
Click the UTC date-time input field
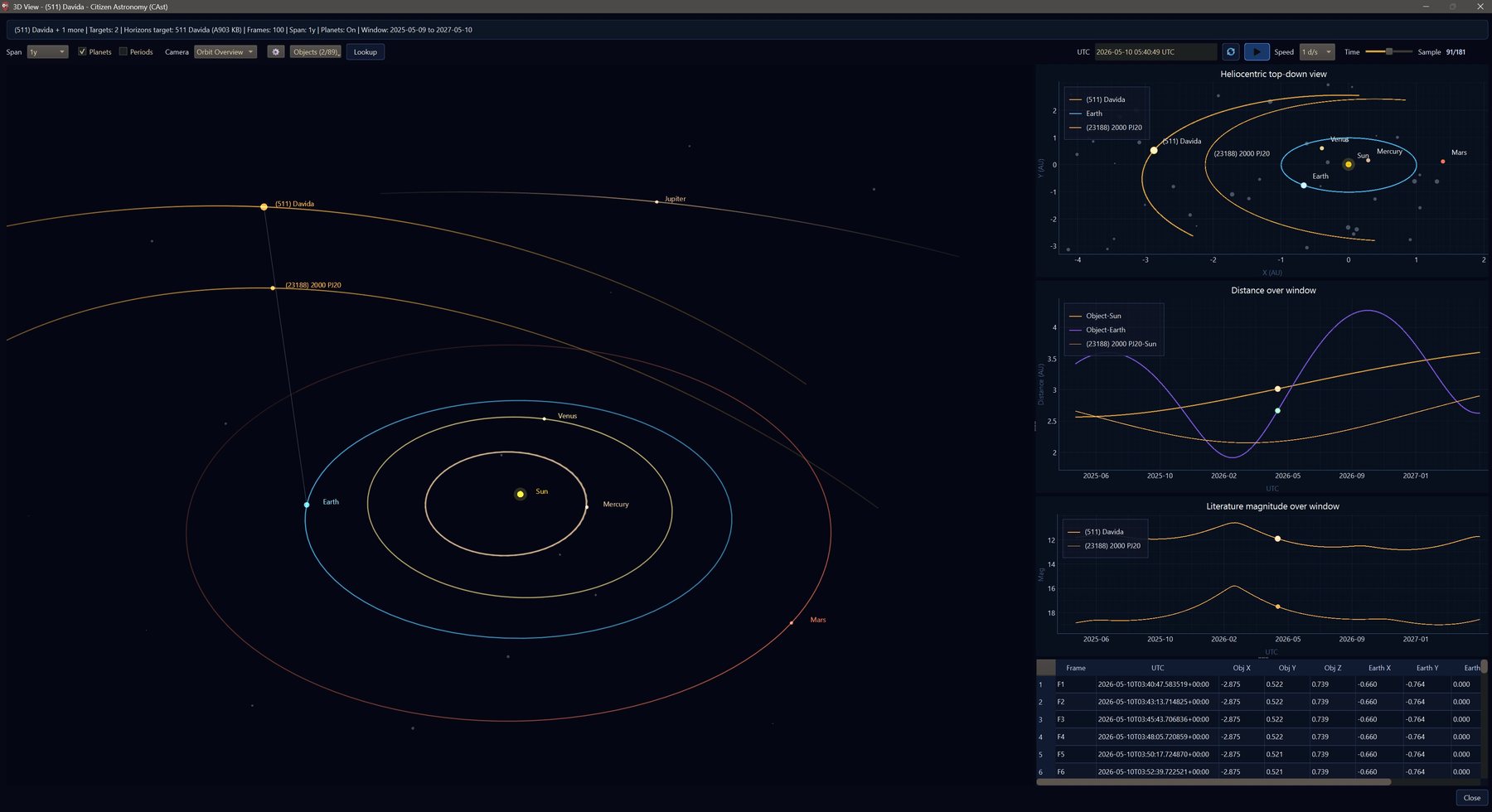1155,52
